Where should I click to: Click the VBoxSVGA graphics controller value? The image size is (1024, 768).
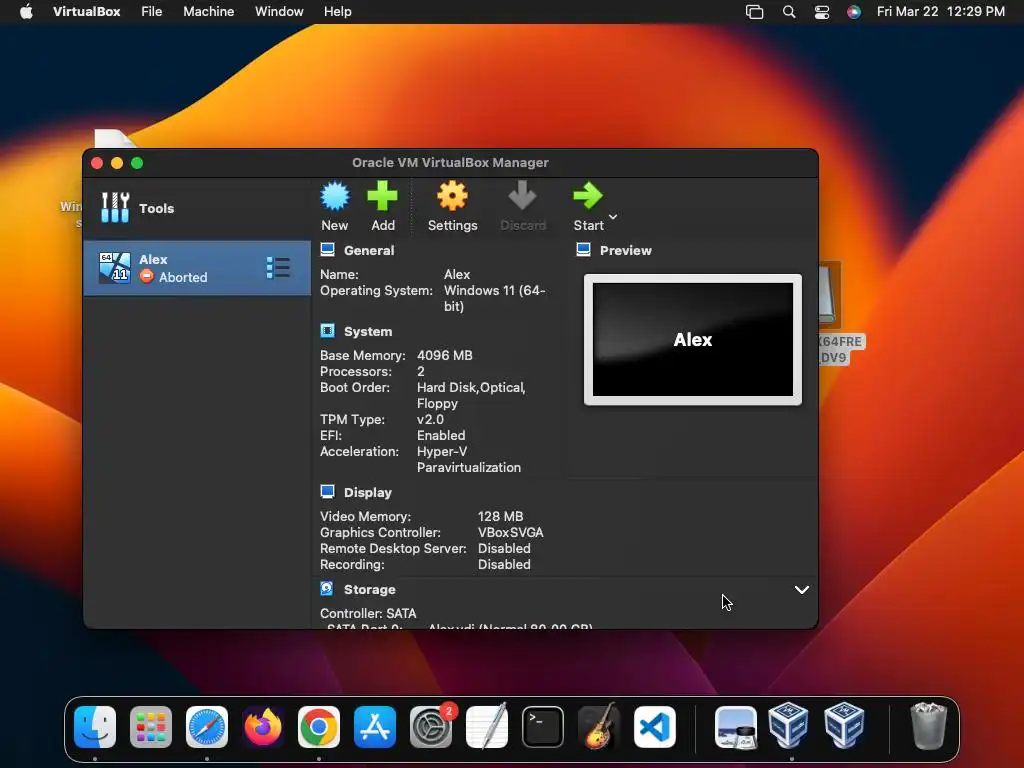[510, 532]
